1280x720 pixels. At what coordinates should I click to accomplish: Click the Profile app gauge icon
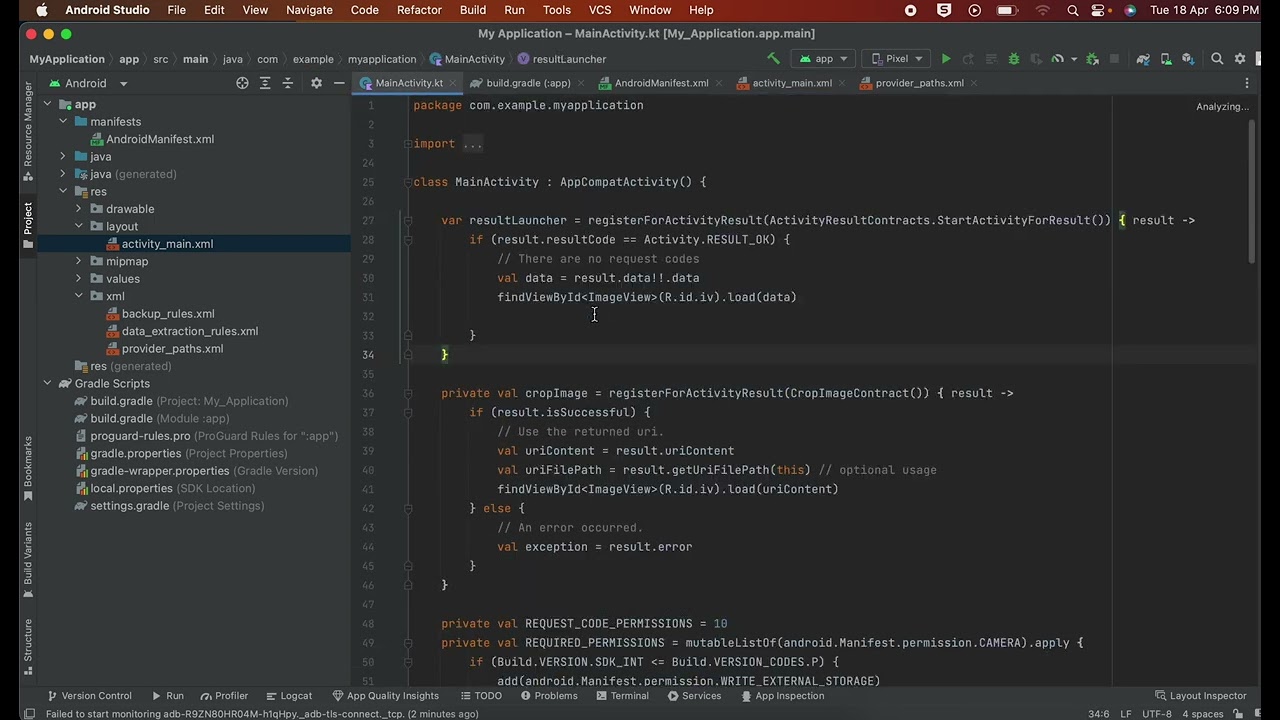click(1058, 59)
